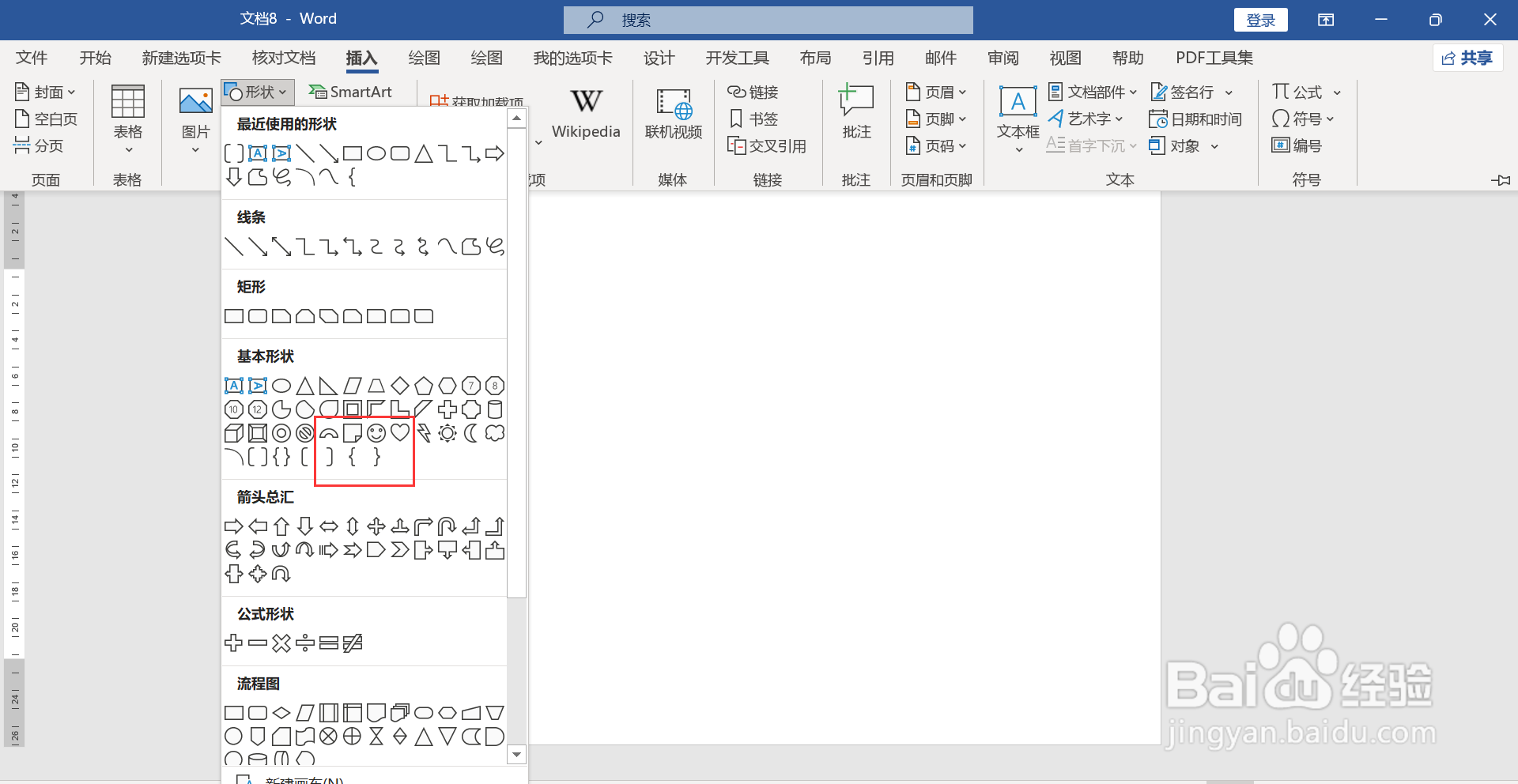The width and height of the screenshot is (1518, 784).
Task: Select the division sign formula shape
Action: [305, 643]
